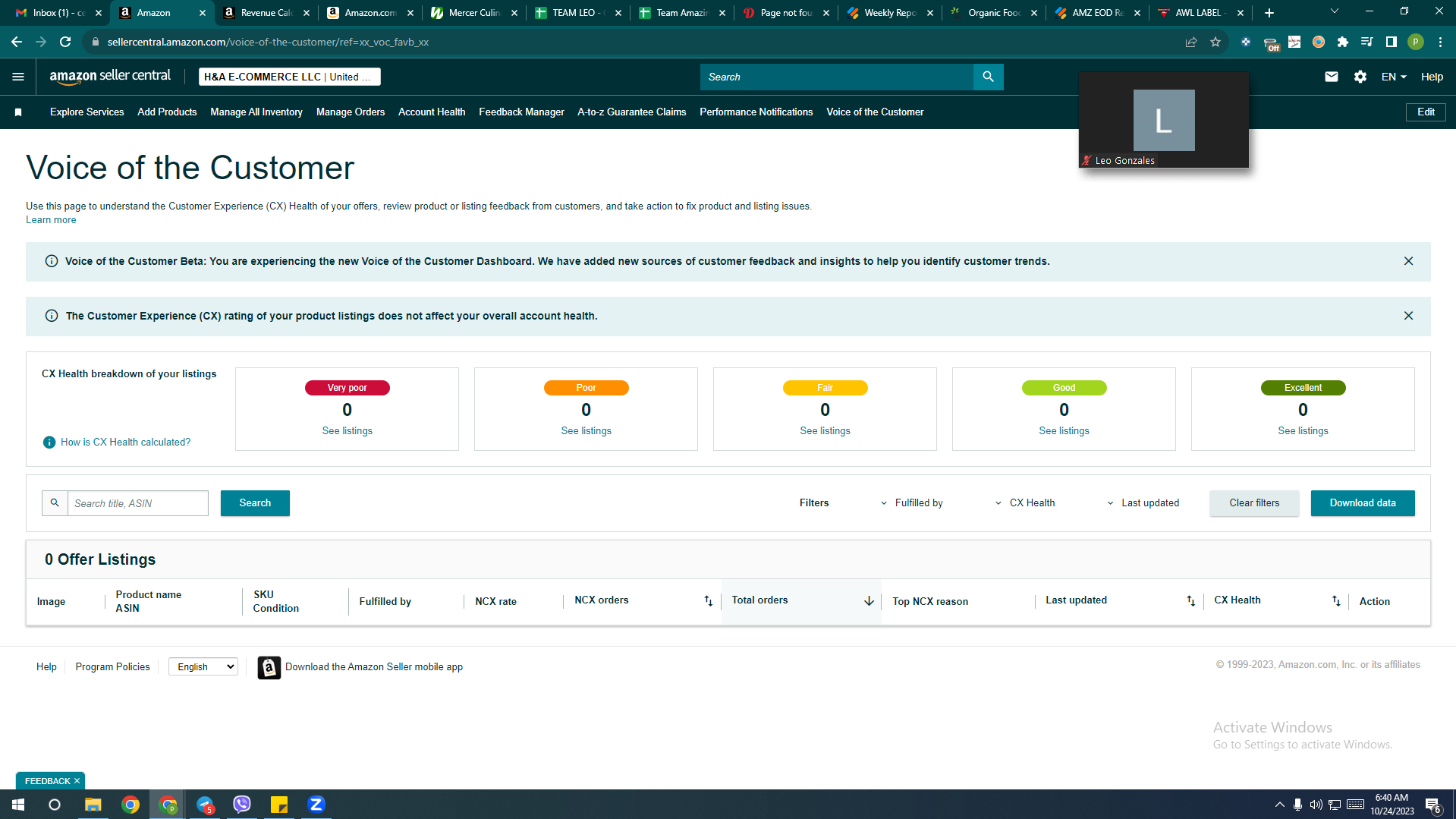Open A-to-z Guarantee Claims menu item
The image size is (1456, 819).
(632, 112)
